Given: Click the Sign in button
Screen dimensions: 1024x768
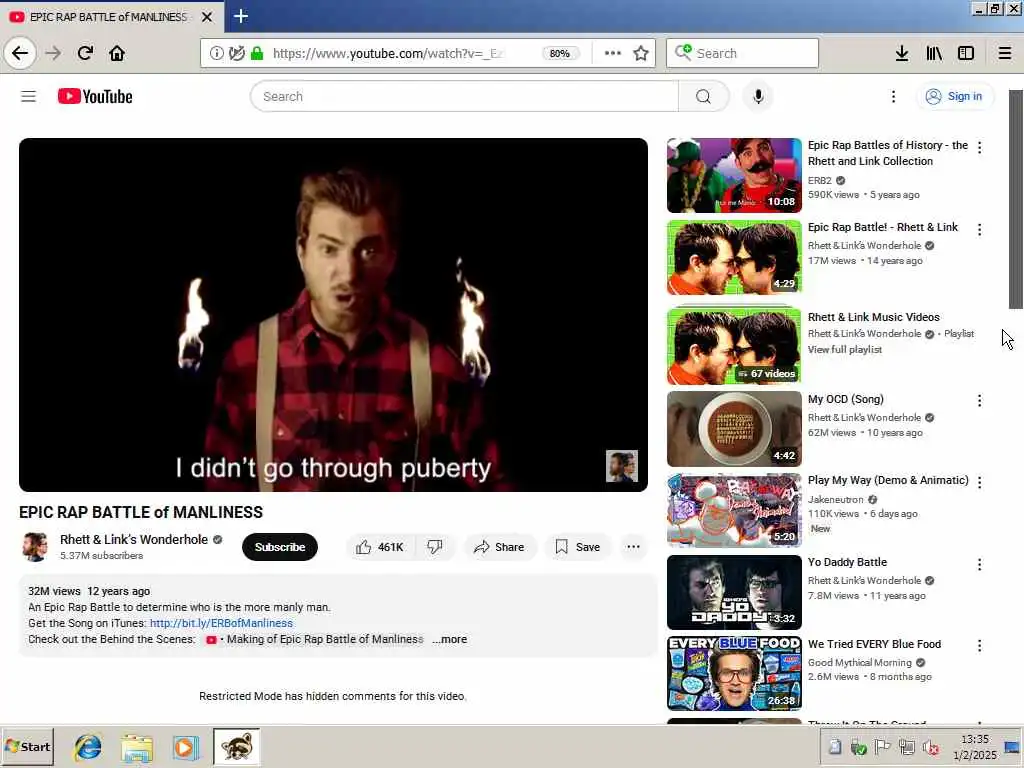Looking at the screenshot, I should (954, 97).
